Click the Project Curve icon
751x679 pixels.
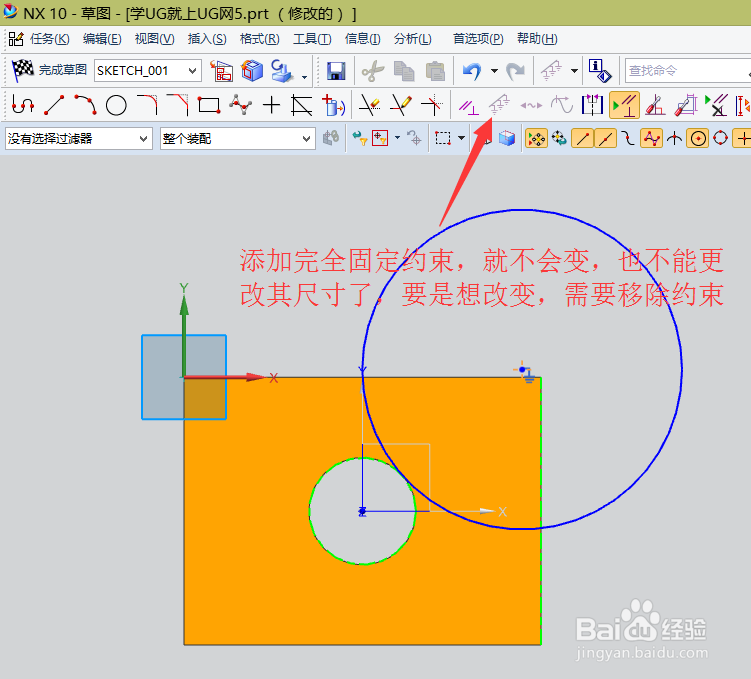334,105
